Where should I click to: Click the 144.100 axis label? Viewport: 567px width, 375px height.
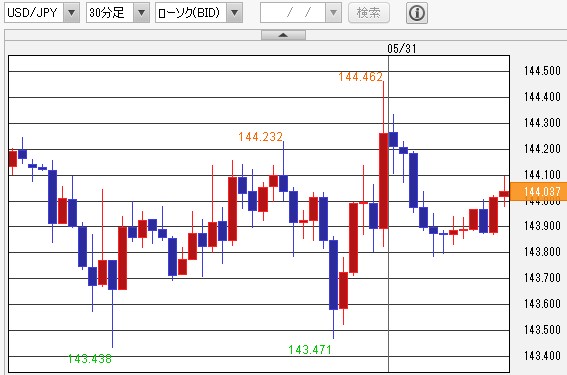point(542,175)
